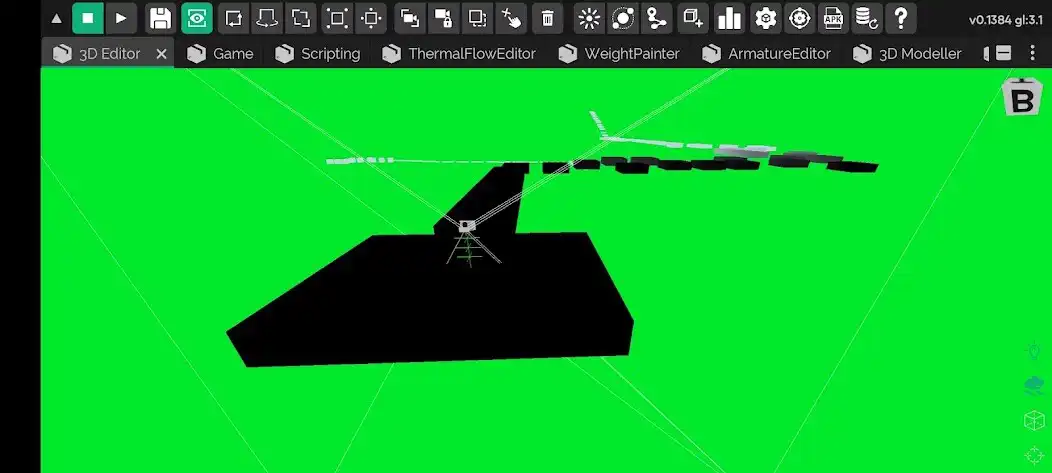Screen dimensions: 1052x473
Task: Open the three-dot overflow menu
Action: [1030, 53]
